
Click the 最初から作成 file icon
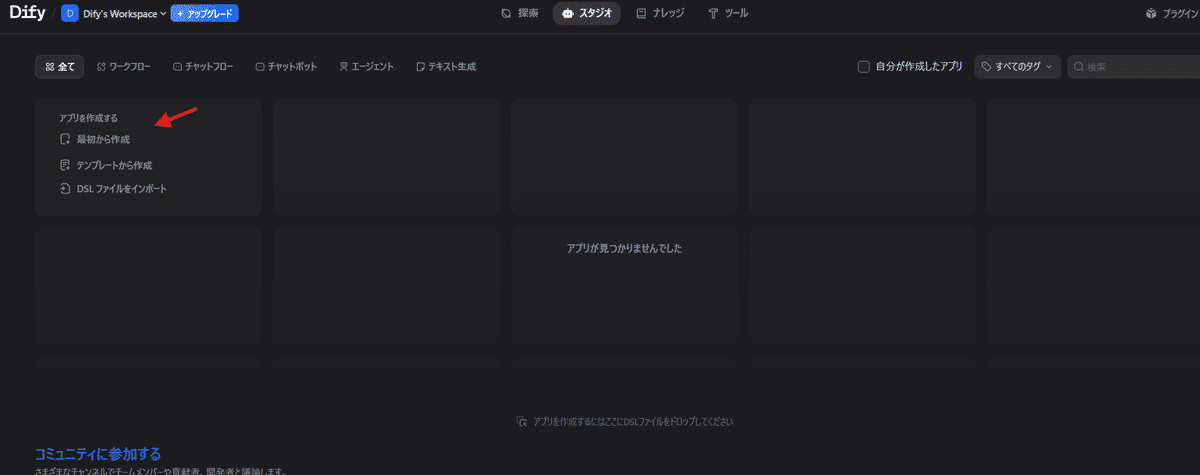pos(66,139)
